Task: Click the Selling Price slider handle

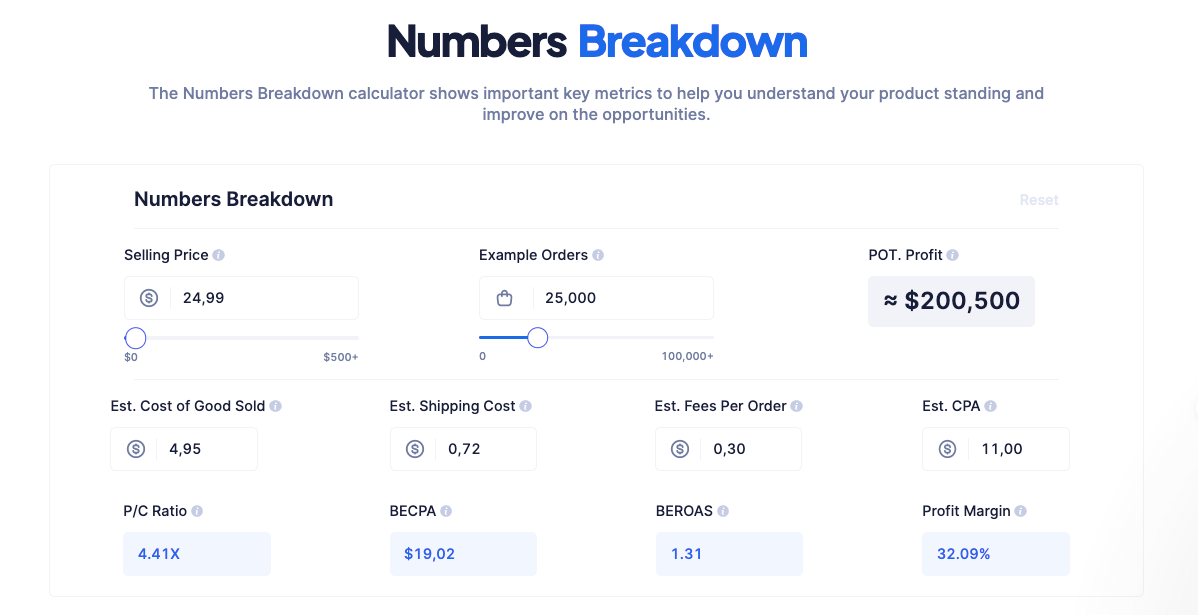Action: click(x=135, y=338)
